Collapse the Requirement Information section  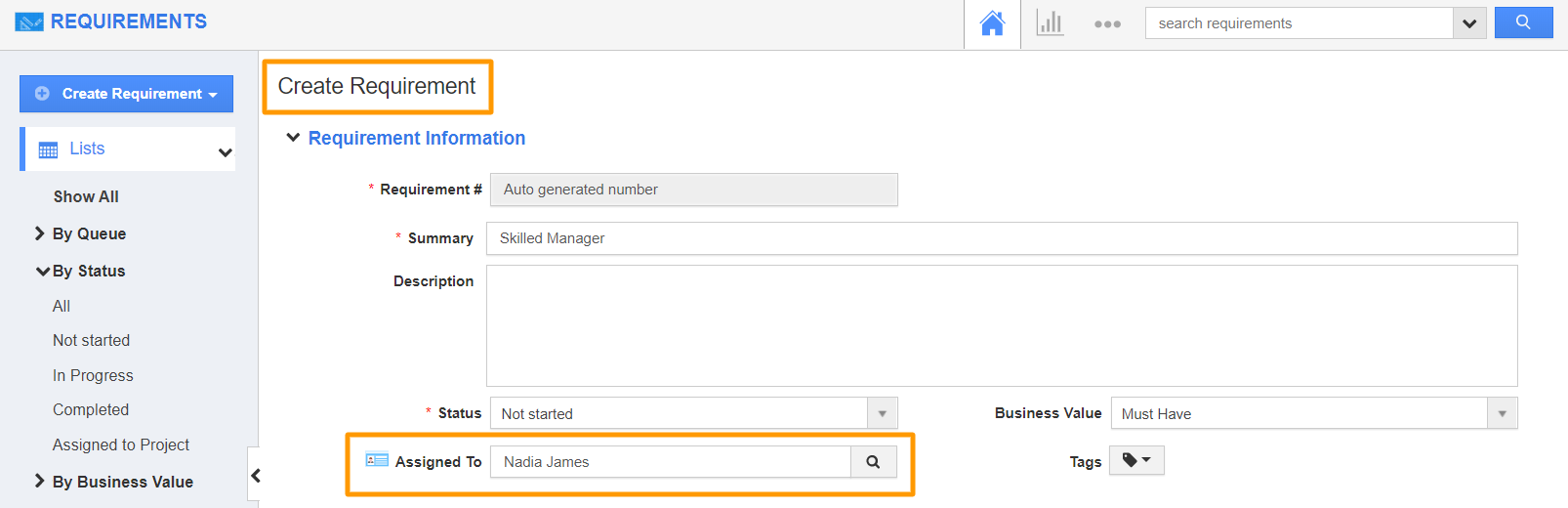click(x=293, y=138)
